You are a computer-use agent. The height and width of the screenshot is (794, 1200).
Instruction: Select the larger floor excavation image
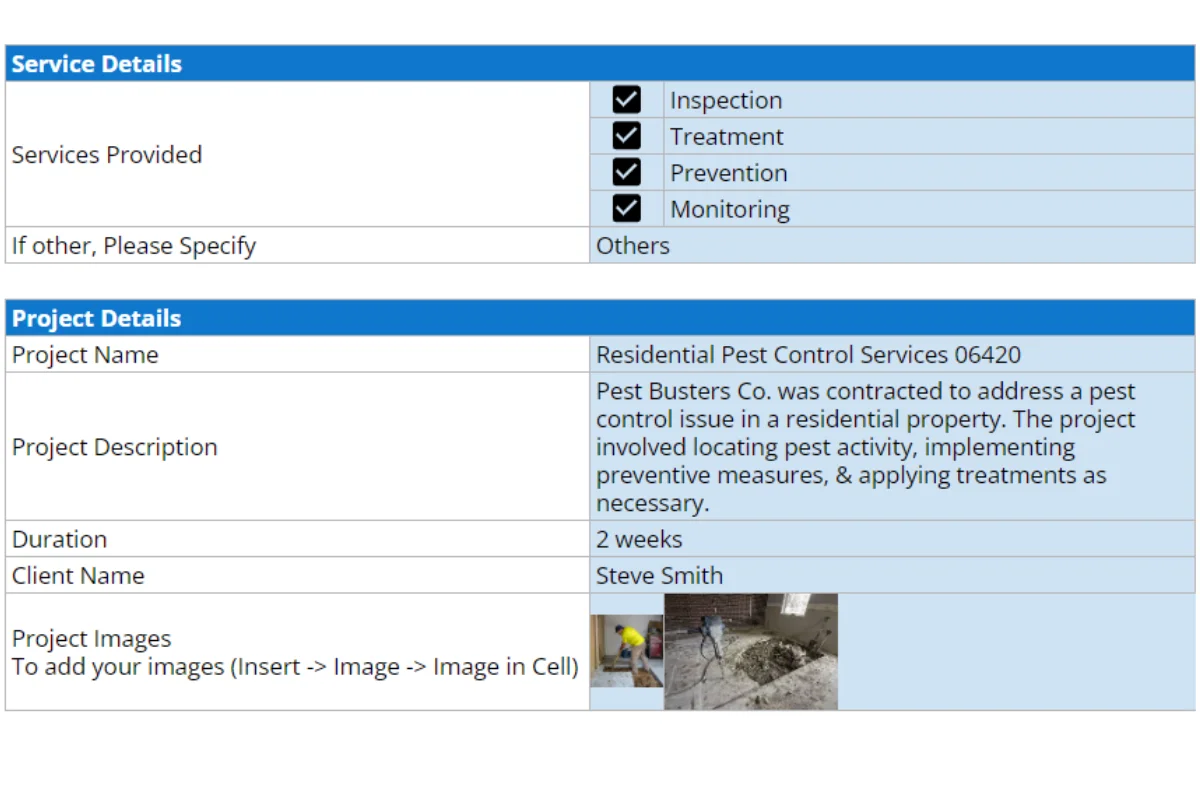(x=751, y=651)
